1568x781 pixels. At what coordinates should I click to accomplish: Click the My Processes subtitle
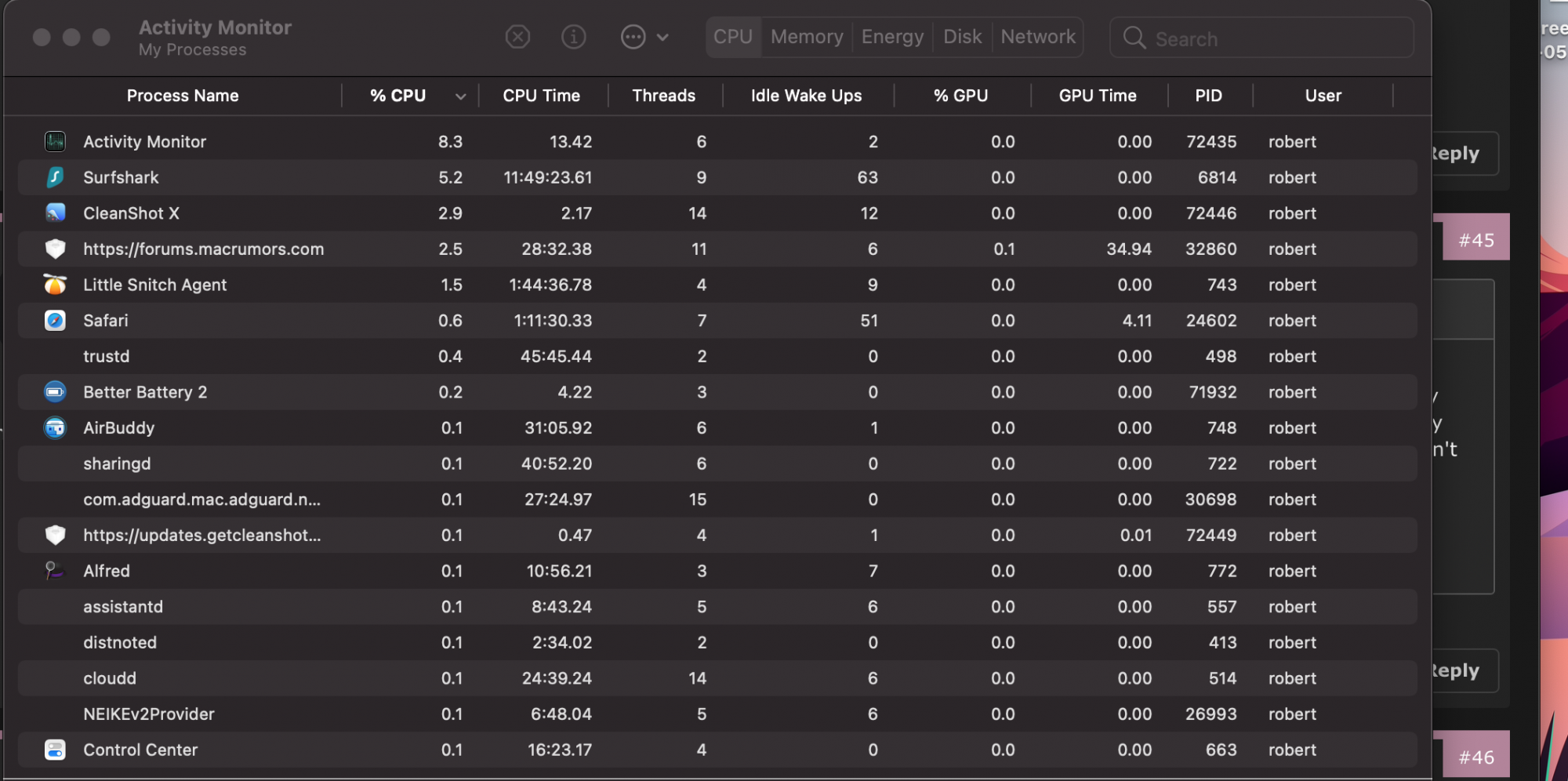pos(192,49)
